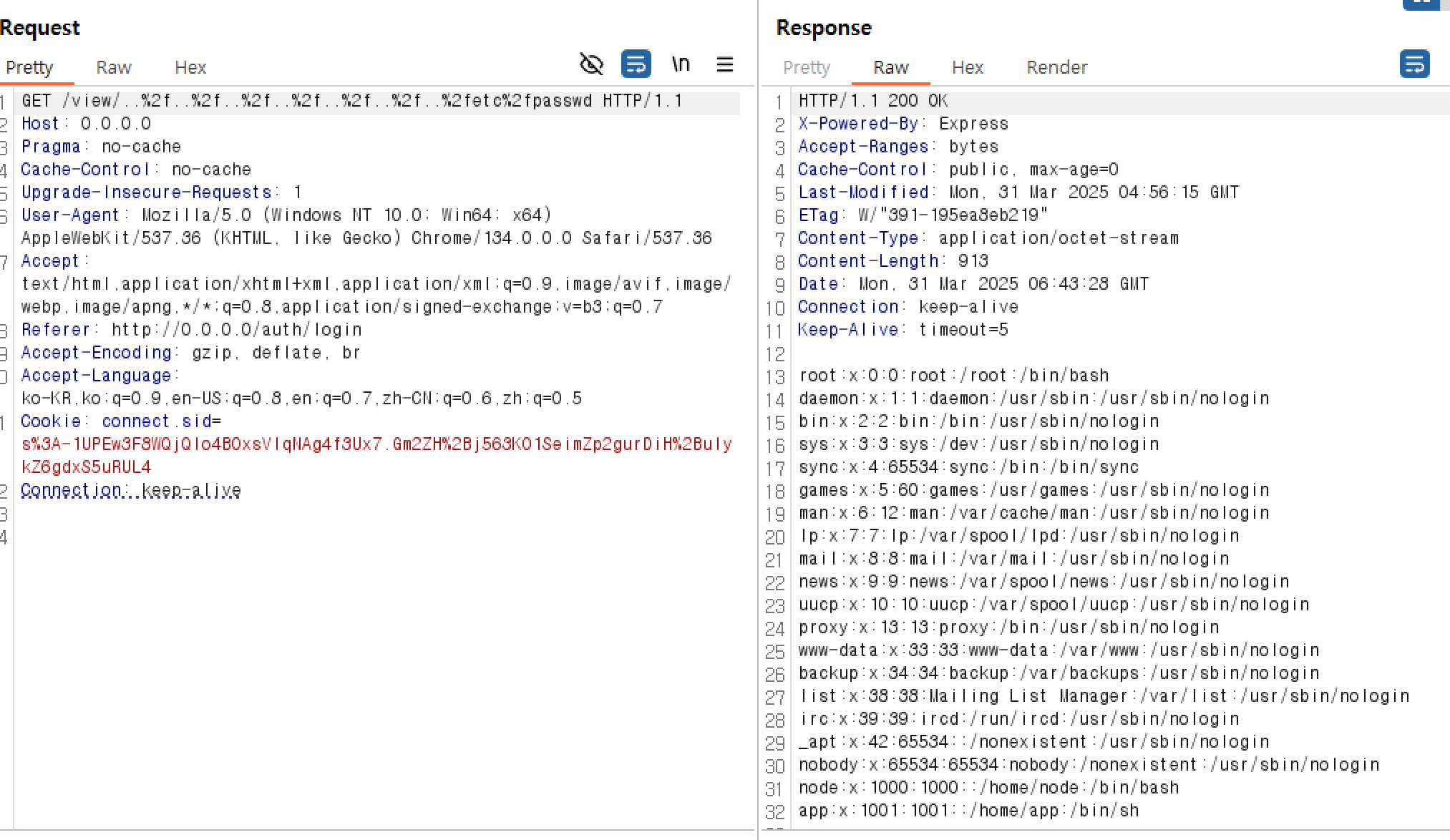Click the layout icon above Response panel
The height and width of the screenshot is (840, 1450).
click(x=1421, y=4)
